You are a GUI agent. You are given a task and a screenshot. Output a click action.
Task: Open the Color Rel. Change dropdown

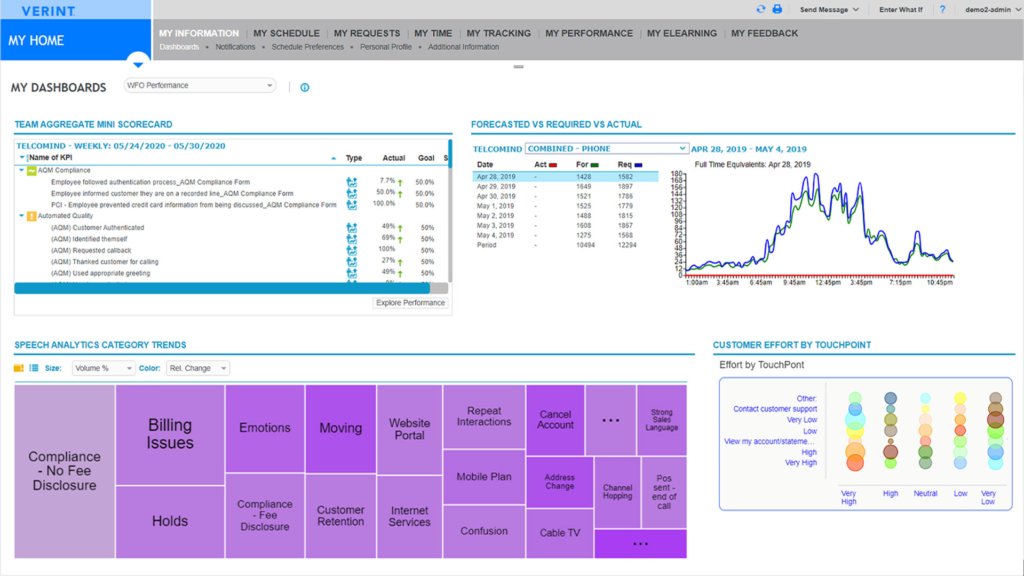(198, 368)
